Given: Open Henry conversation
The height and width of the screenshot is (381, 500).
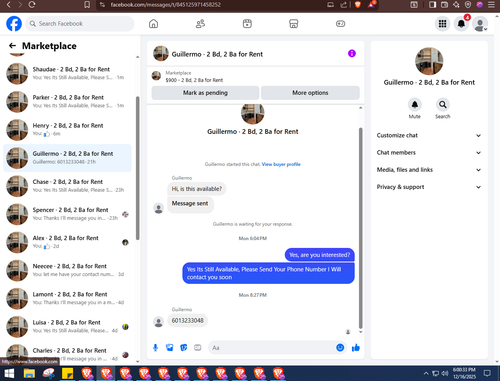Looking at the screenshot, I should (x=68, y=130).
